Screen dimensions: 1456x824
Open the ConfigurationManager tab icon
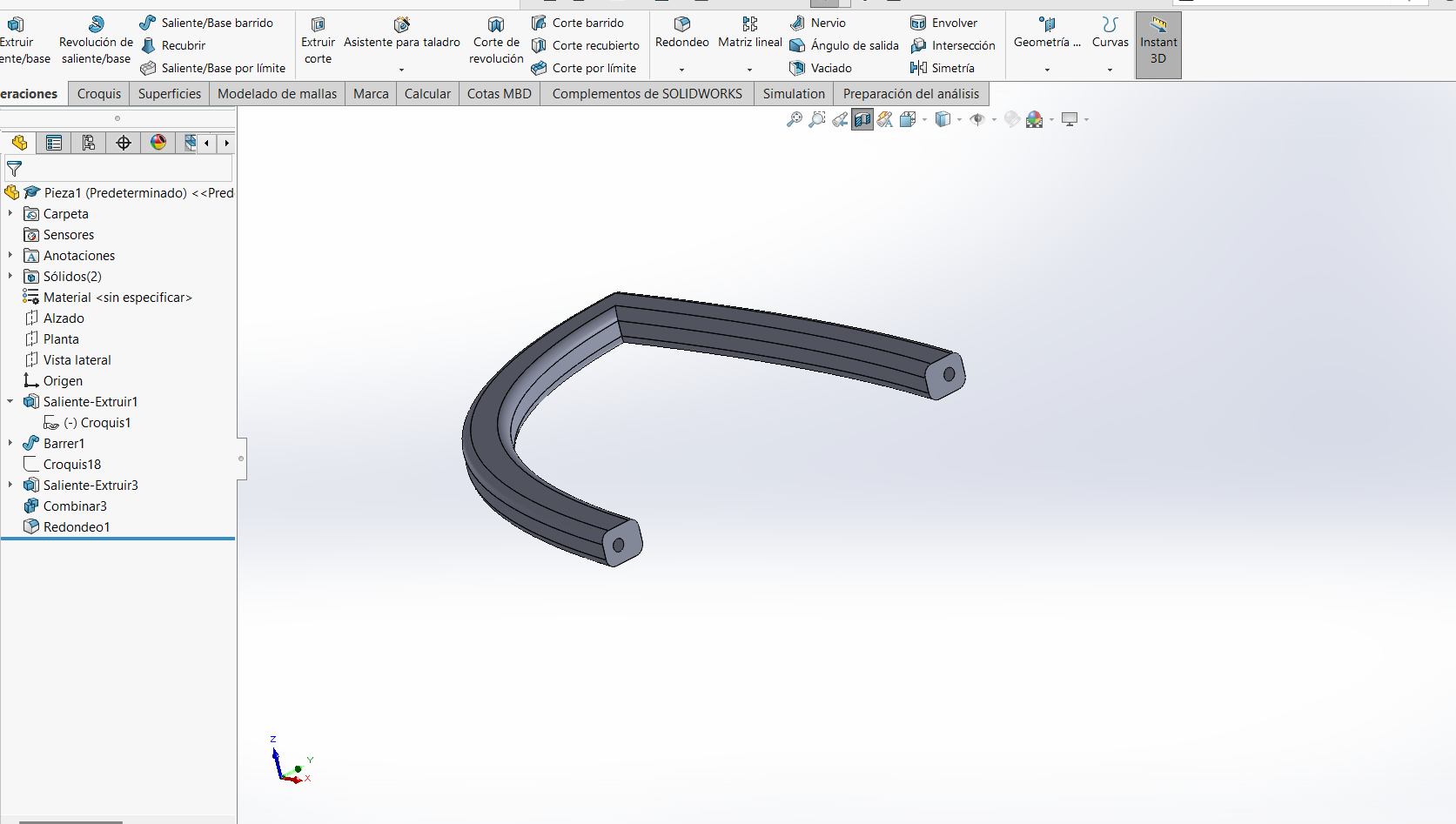[89, 143]
